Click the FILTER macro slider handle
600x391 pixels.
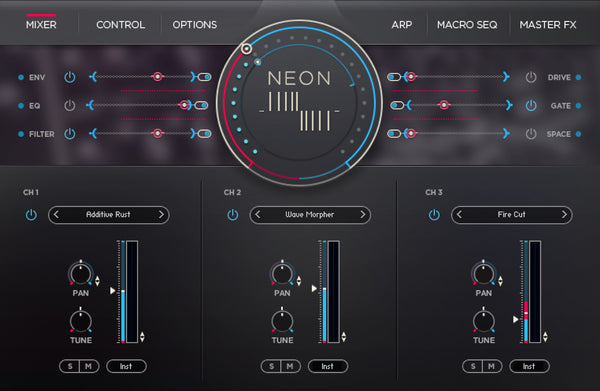click(x=157, y=133)
